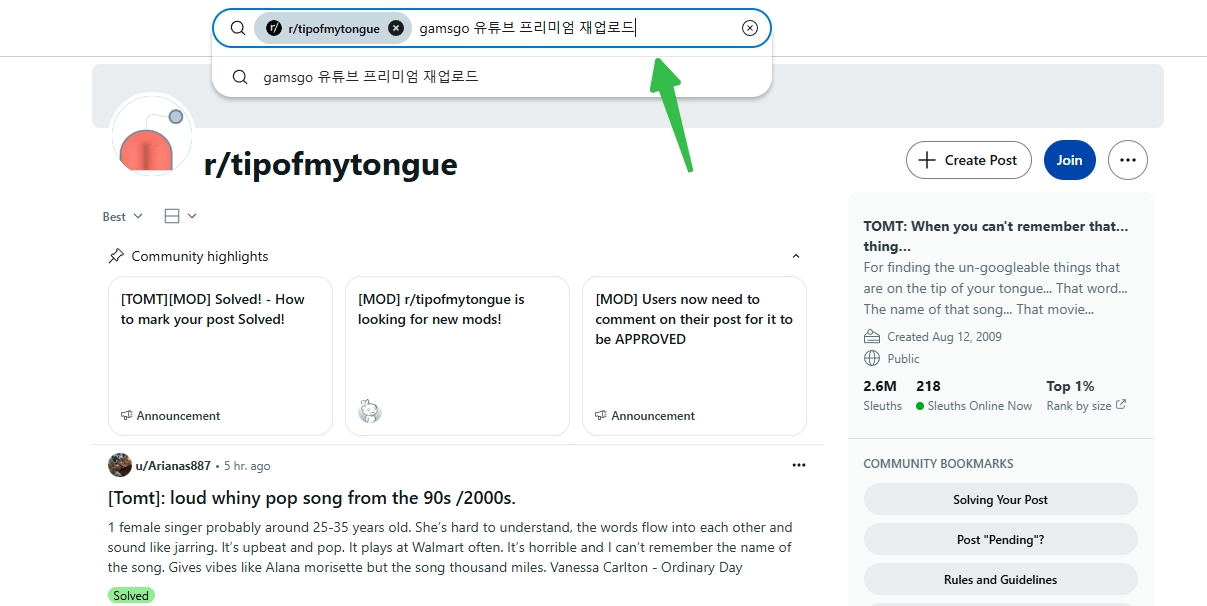Viewport: 1207px width, 606px height.
Task: Click the tipofmytongue community avatar
Action: click(152, 137)
